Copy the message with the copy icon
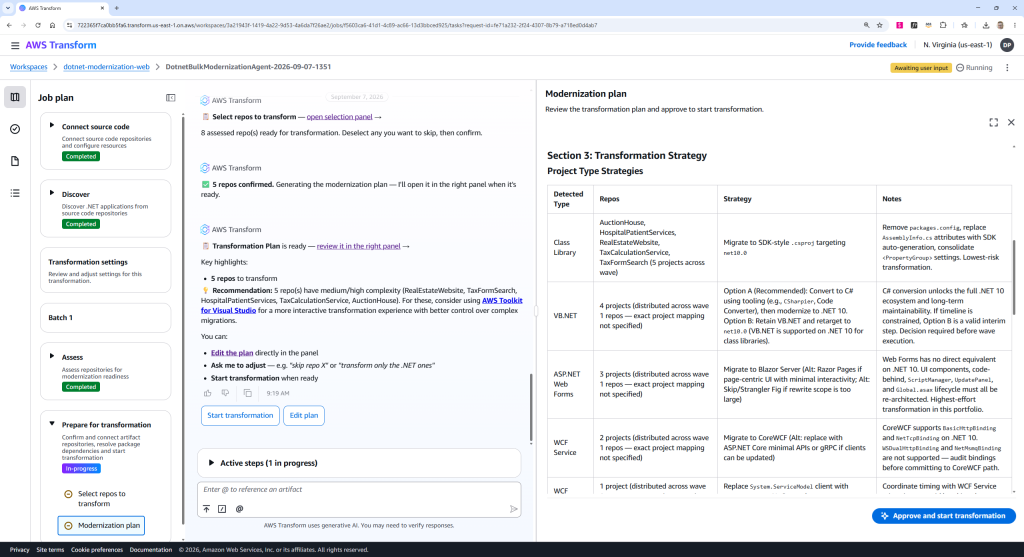The height and width of the screenshot is (557, 1024). pyautogui.click(x=248, y=393)
